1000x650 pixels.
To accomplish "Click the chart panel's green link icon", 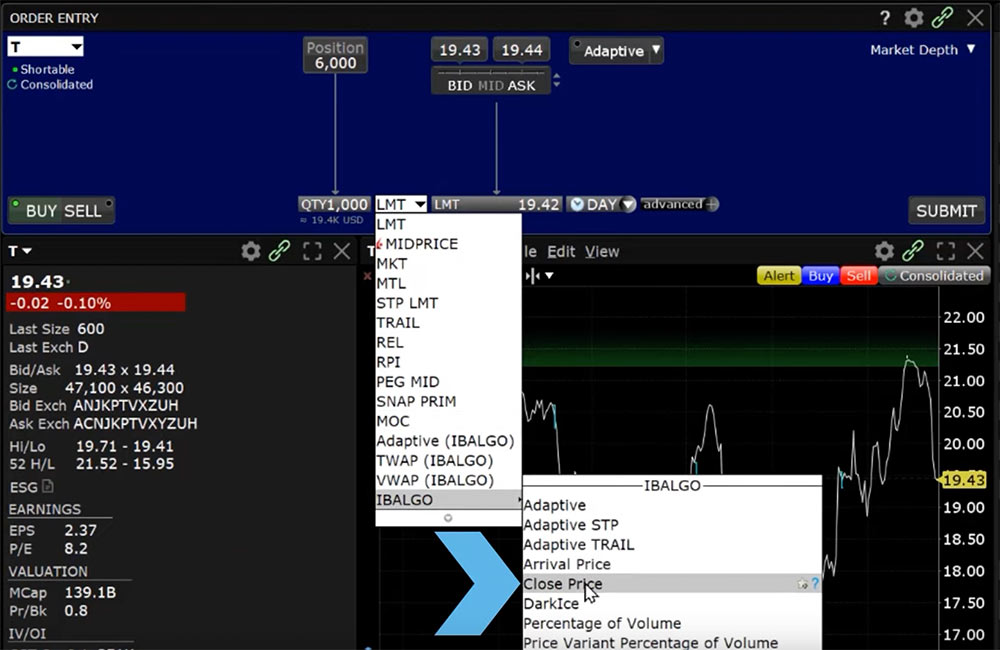I will point(913,251).
